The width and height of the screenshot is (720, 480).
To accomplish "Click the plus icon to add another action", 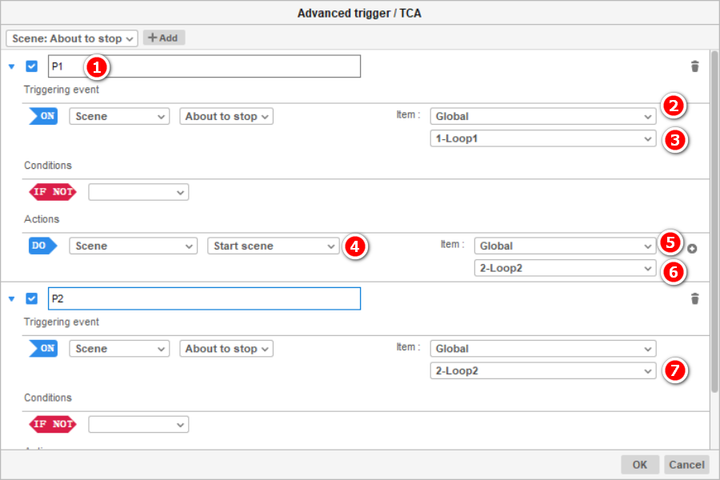I will tap(692, 248).
